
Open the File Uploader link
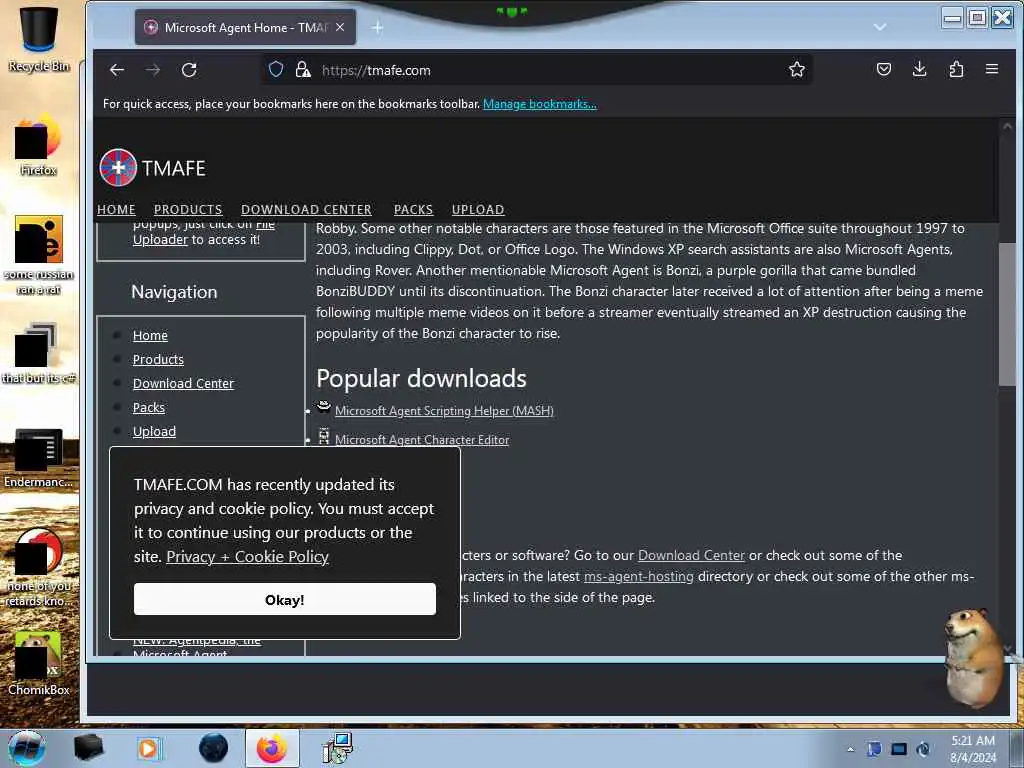click(x=161, y=239)
